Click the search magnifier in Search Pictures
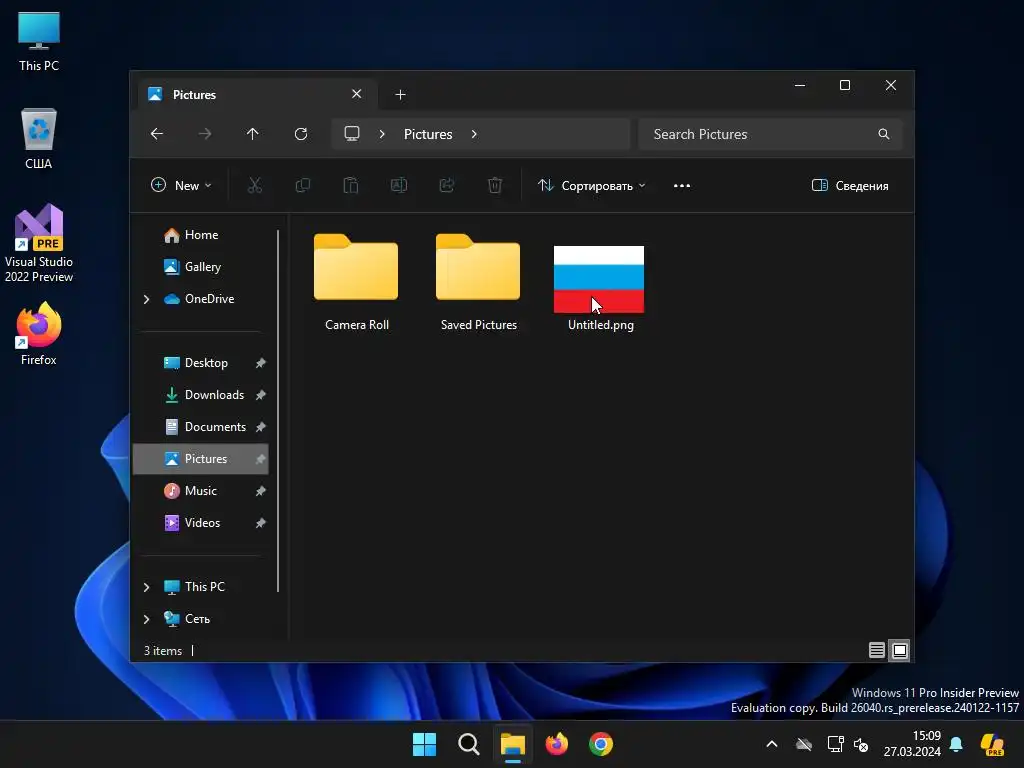This screenshot has height=768, width=1024. point(884,134)
